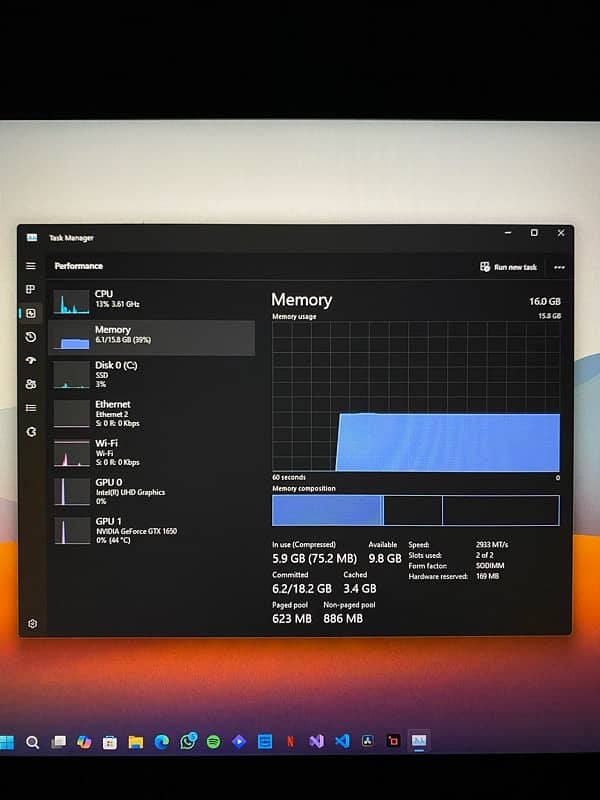
Task: Open Task Manager settings gear
Action: coord(32,623)
